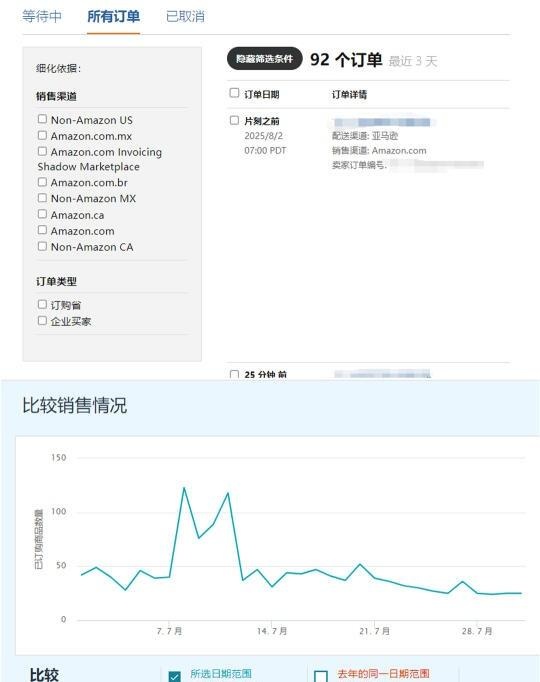Uncheck the 所选日期范围 comparison checkbox
Screen dimensions: 540x682
pos(174,676)
